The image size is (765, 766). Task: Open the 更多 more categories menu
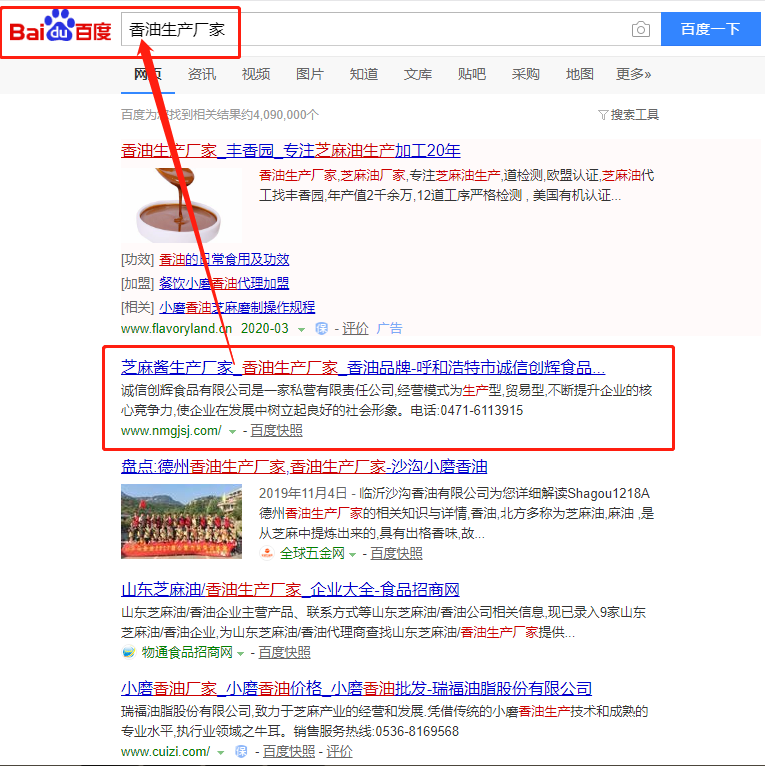(633, 74)
